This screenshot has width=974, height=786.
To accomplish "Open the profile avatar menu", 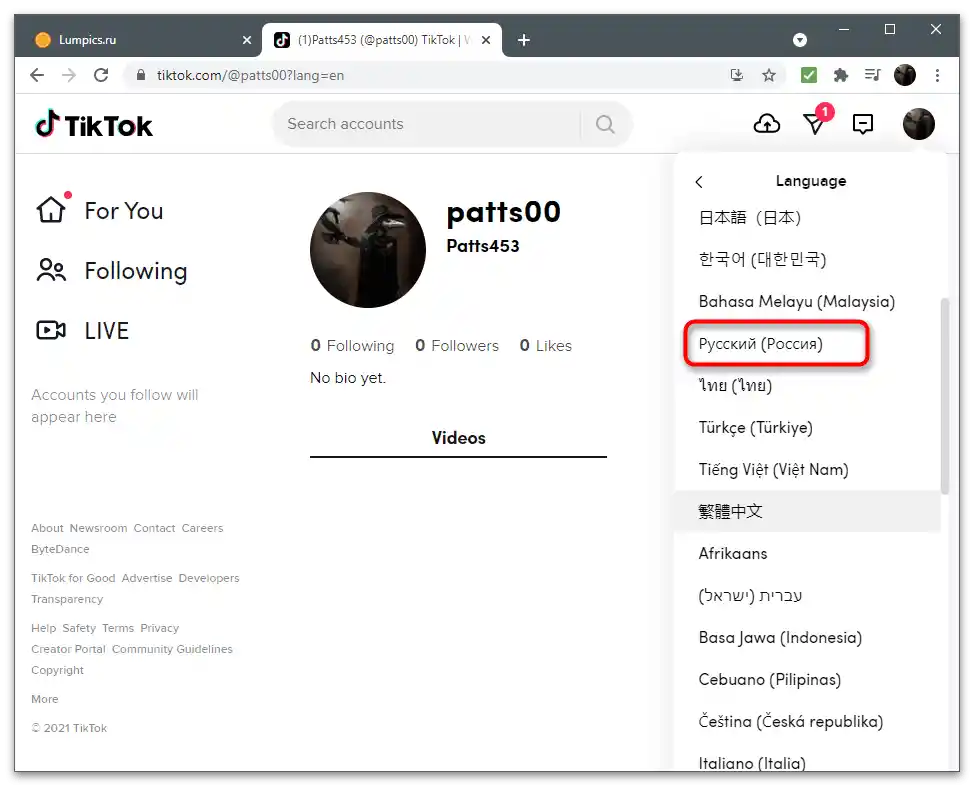I will pyautogui.click(x=918, y=124).
